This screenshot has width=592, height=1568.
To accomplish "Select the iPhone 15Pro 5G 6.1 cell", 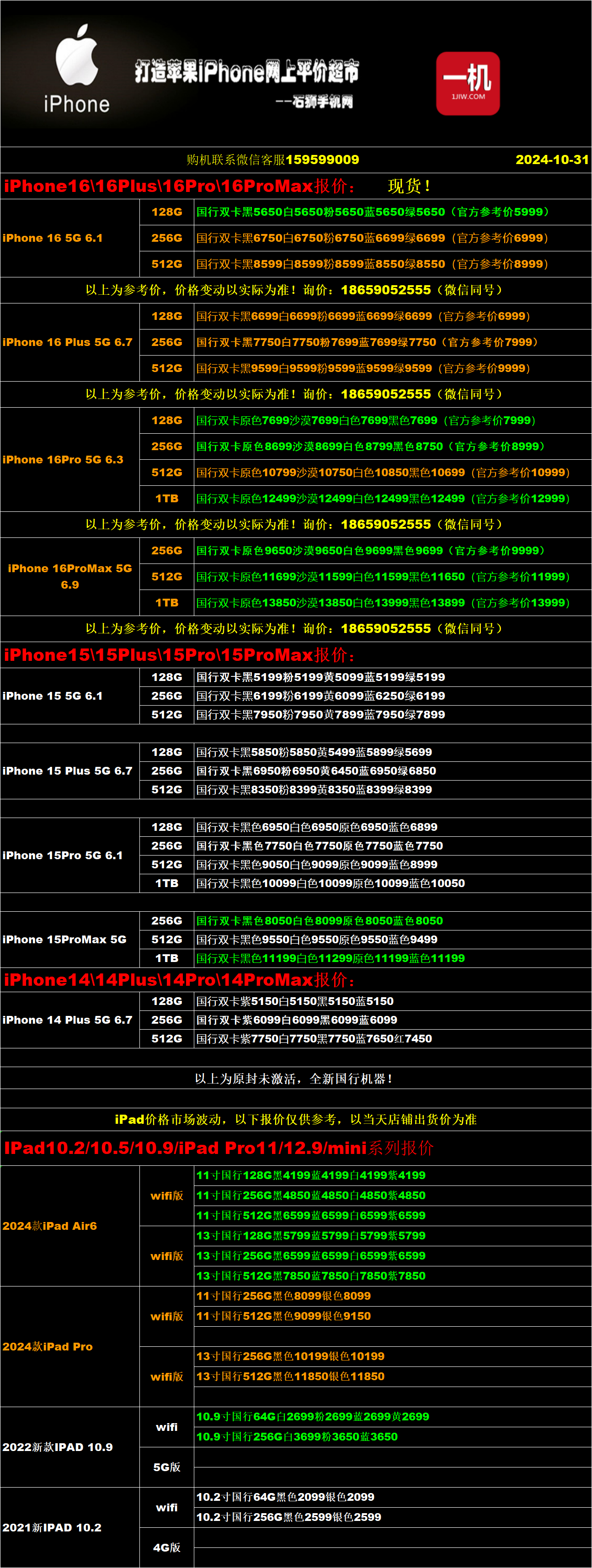I will pyautogui.click(x=70, y=855).
